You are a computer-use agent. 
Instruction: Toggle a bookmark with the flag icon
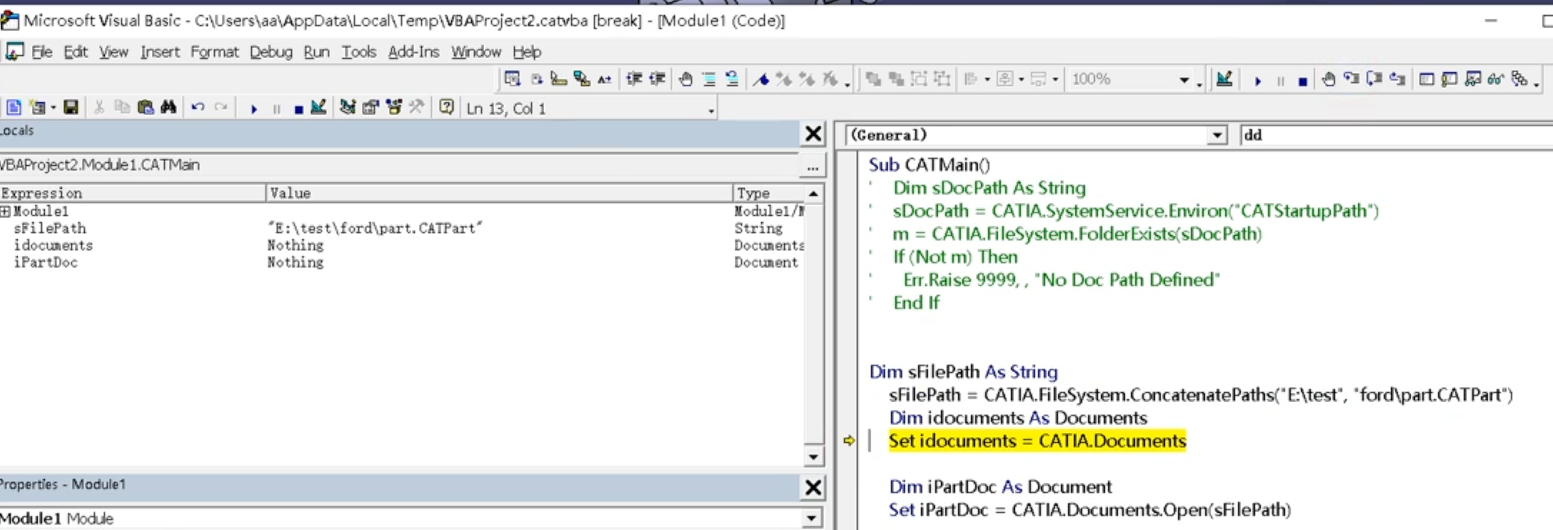click(x=761, y=79)
